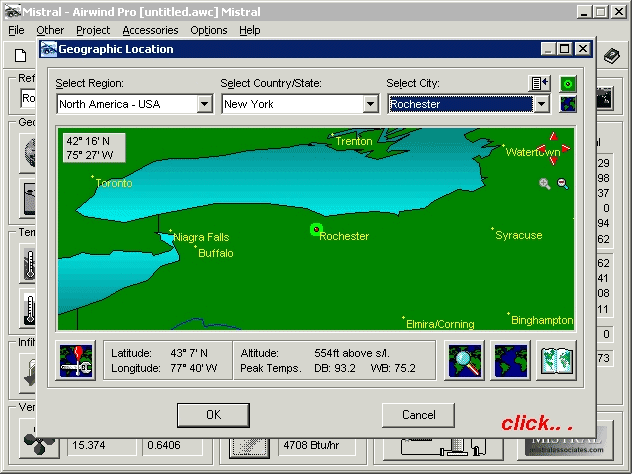
Task: Click the plain globe world view icon
Action: tap(510, 360)
